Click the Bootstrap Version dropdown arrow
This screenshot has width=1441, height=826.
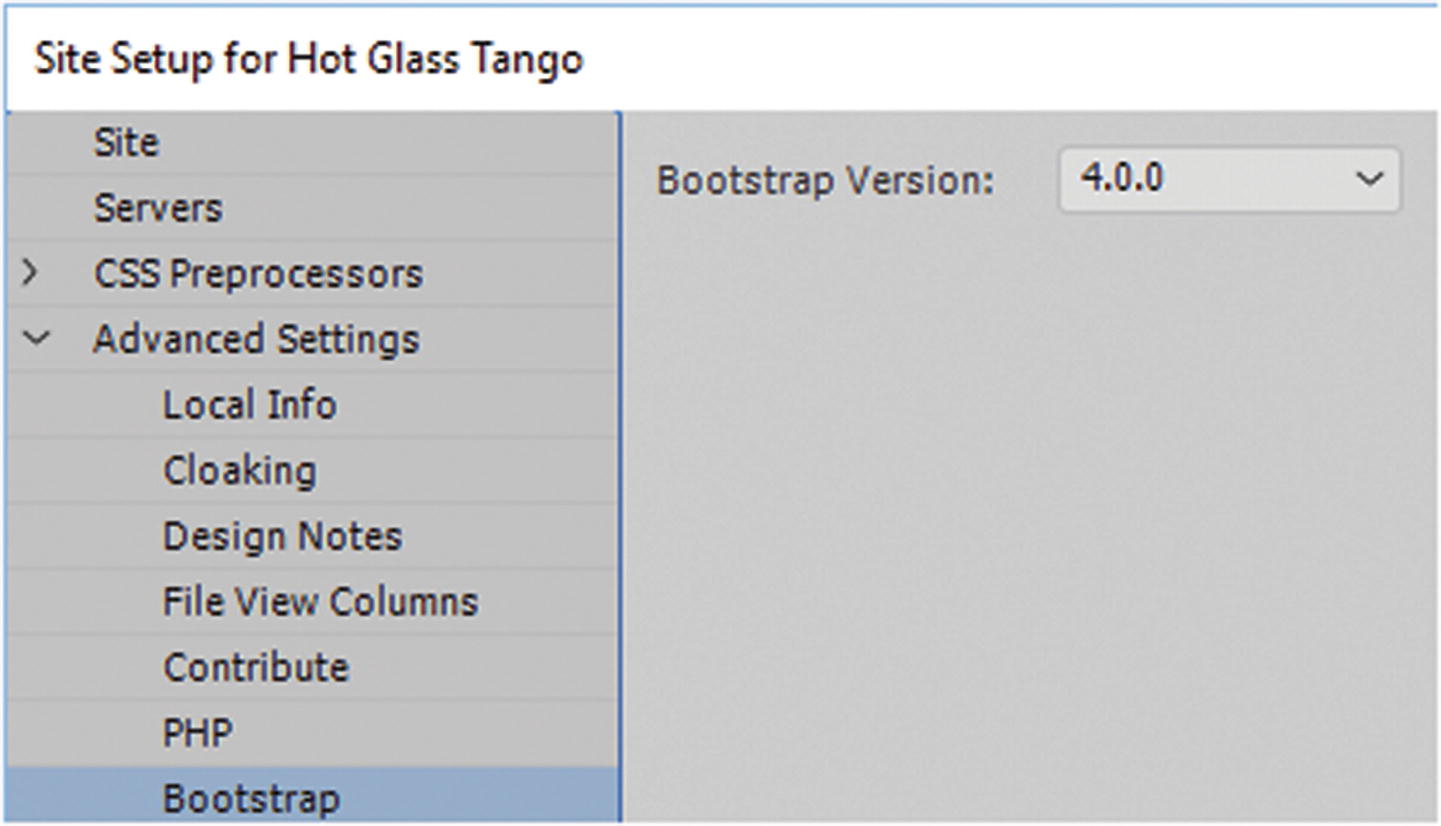[1369, 180]
